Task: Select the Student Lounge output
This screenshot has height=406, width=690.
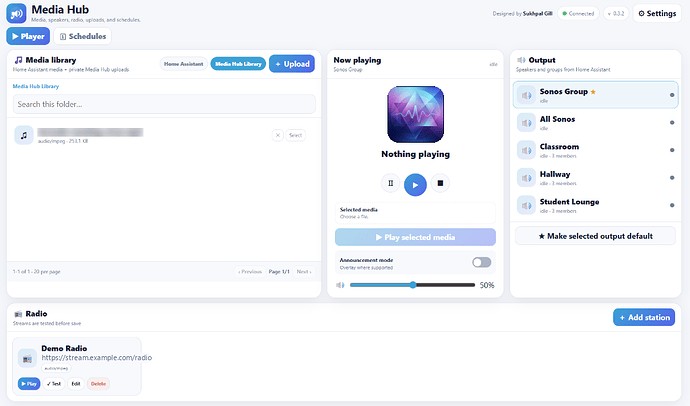Action: 595,205
